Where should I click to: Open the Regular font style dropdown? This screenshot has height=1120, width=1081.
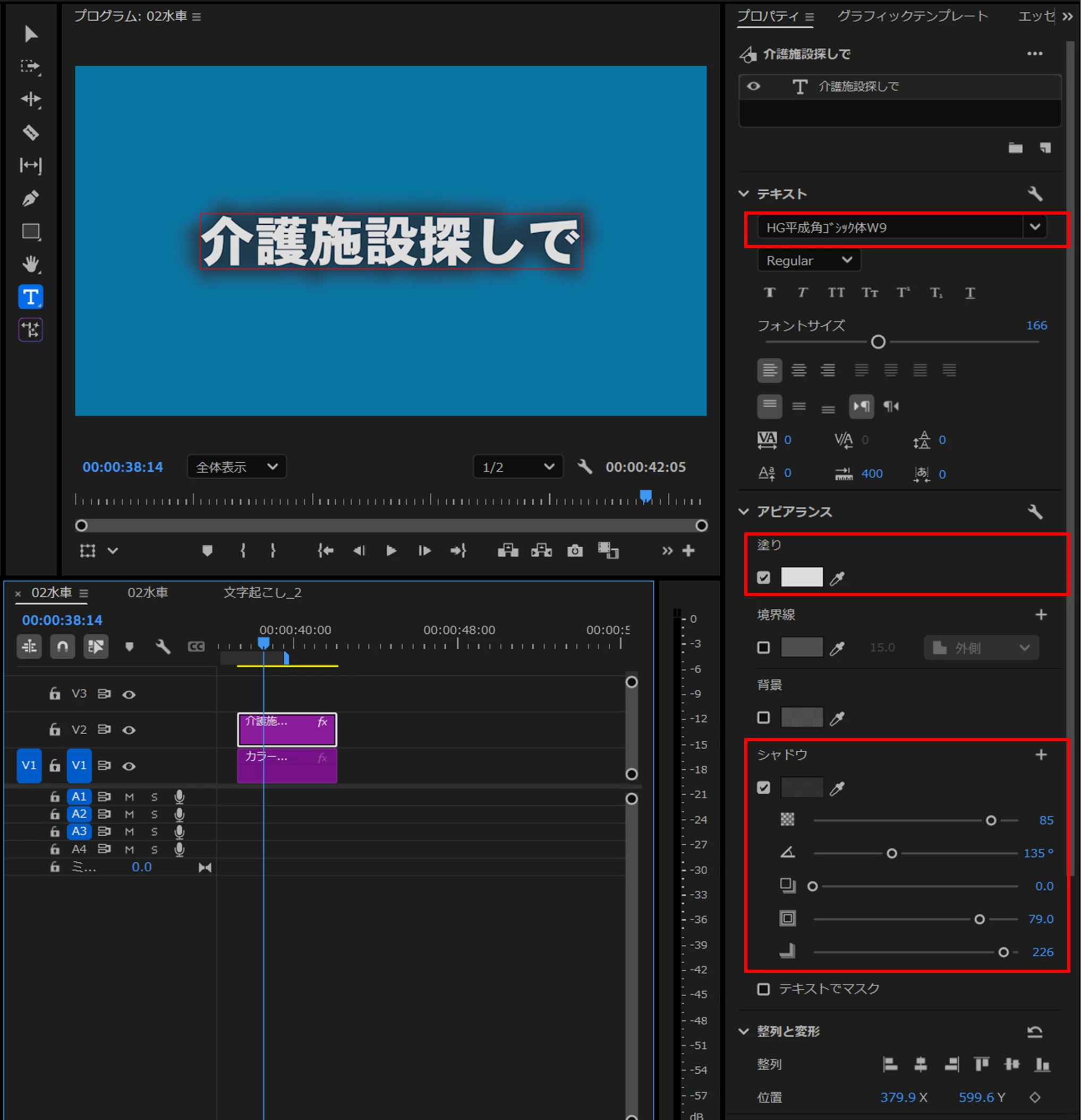(808, 260)
